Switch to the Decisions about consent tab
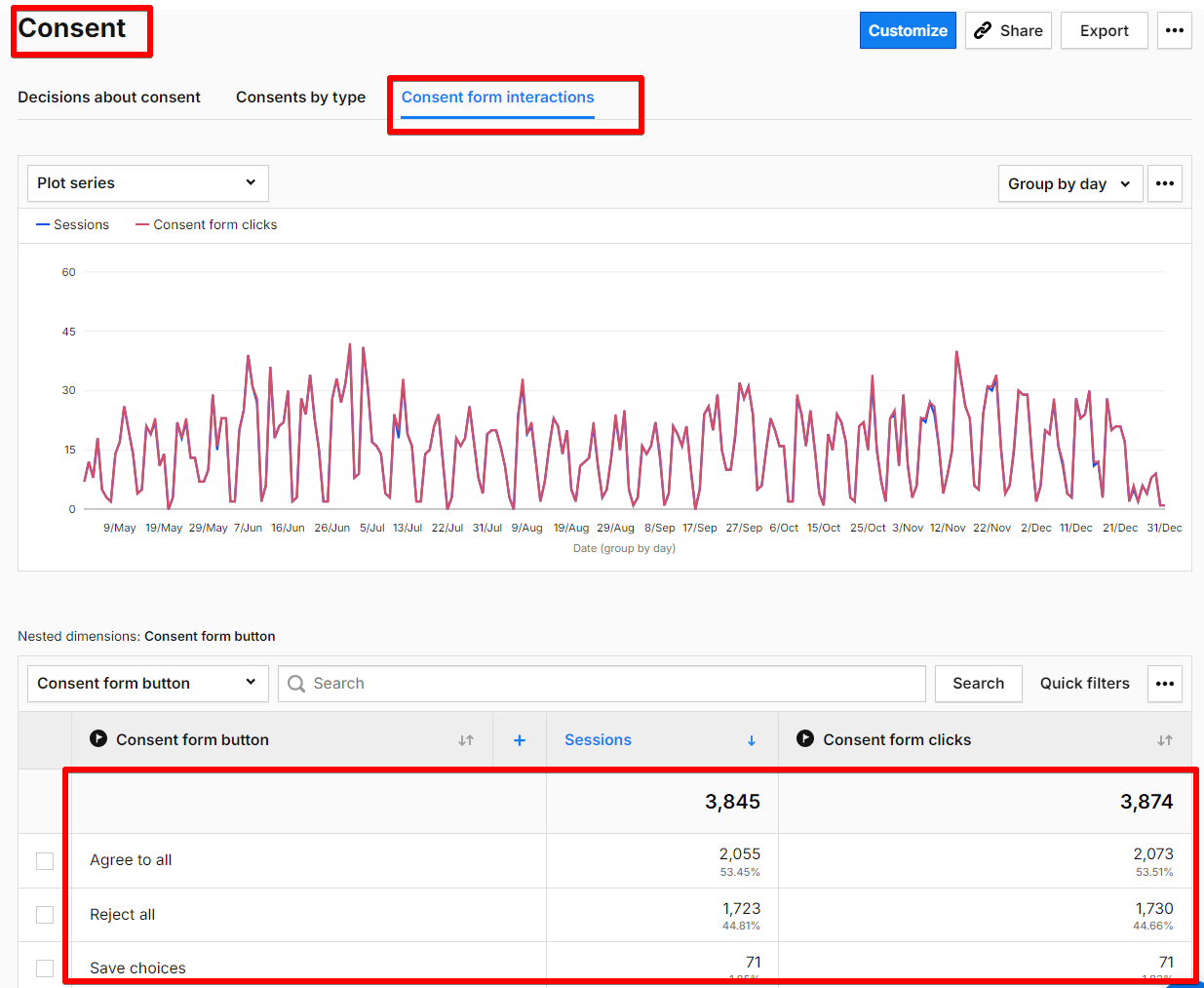 (x=109, y=97)
